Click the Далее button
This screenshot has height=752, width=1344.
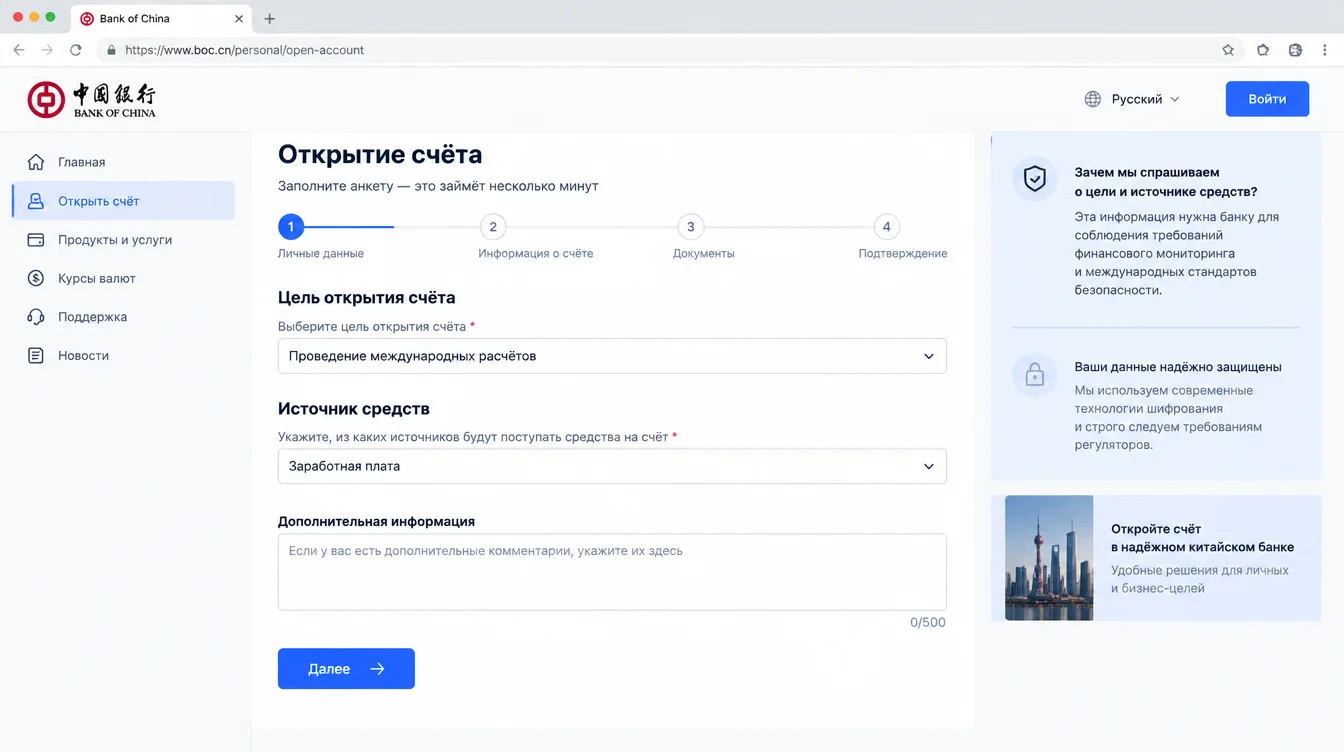coord(346,669)
